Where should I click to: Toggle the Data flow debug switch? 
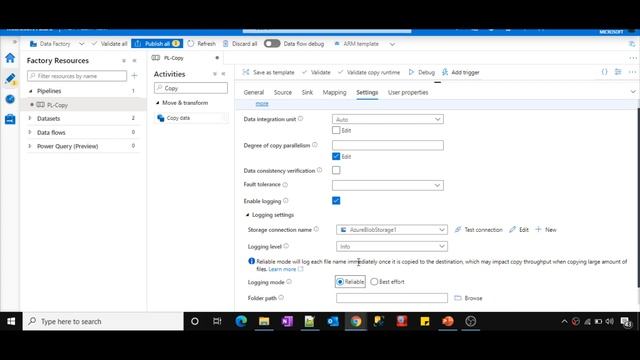click(x=272, y=43)
